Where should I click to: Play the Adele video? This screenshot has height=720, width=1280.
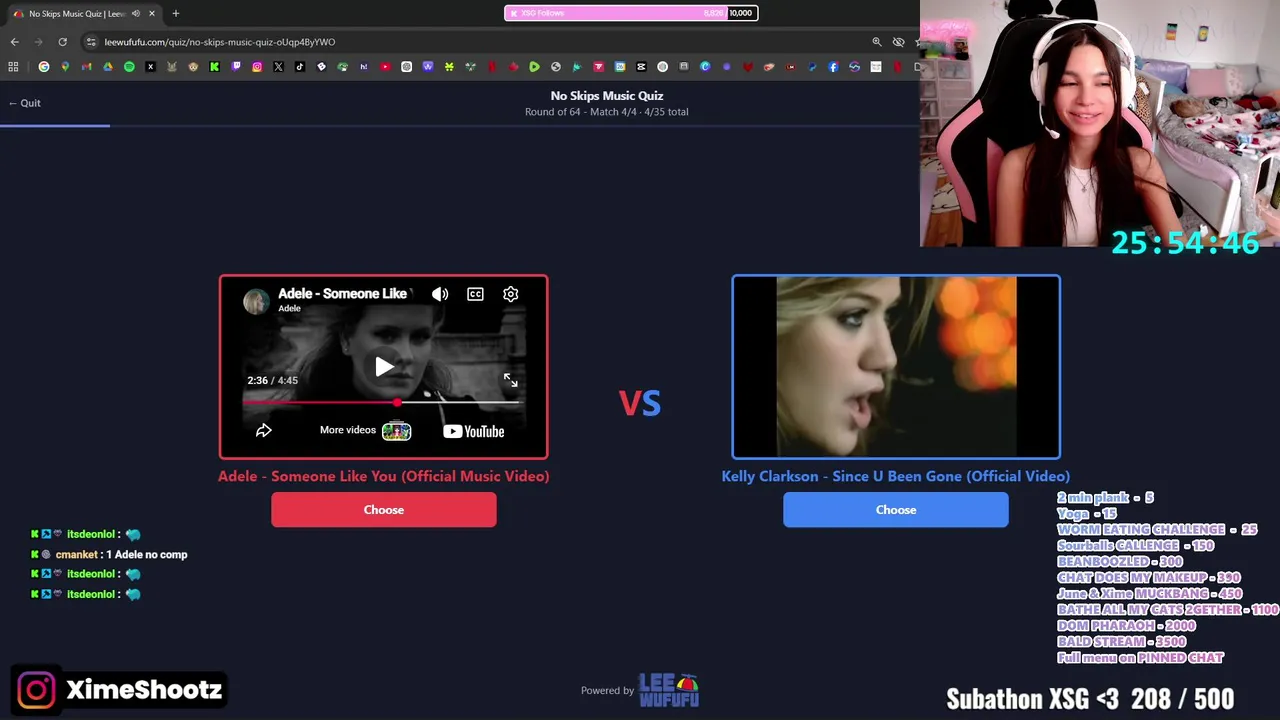tap(384, 367)
